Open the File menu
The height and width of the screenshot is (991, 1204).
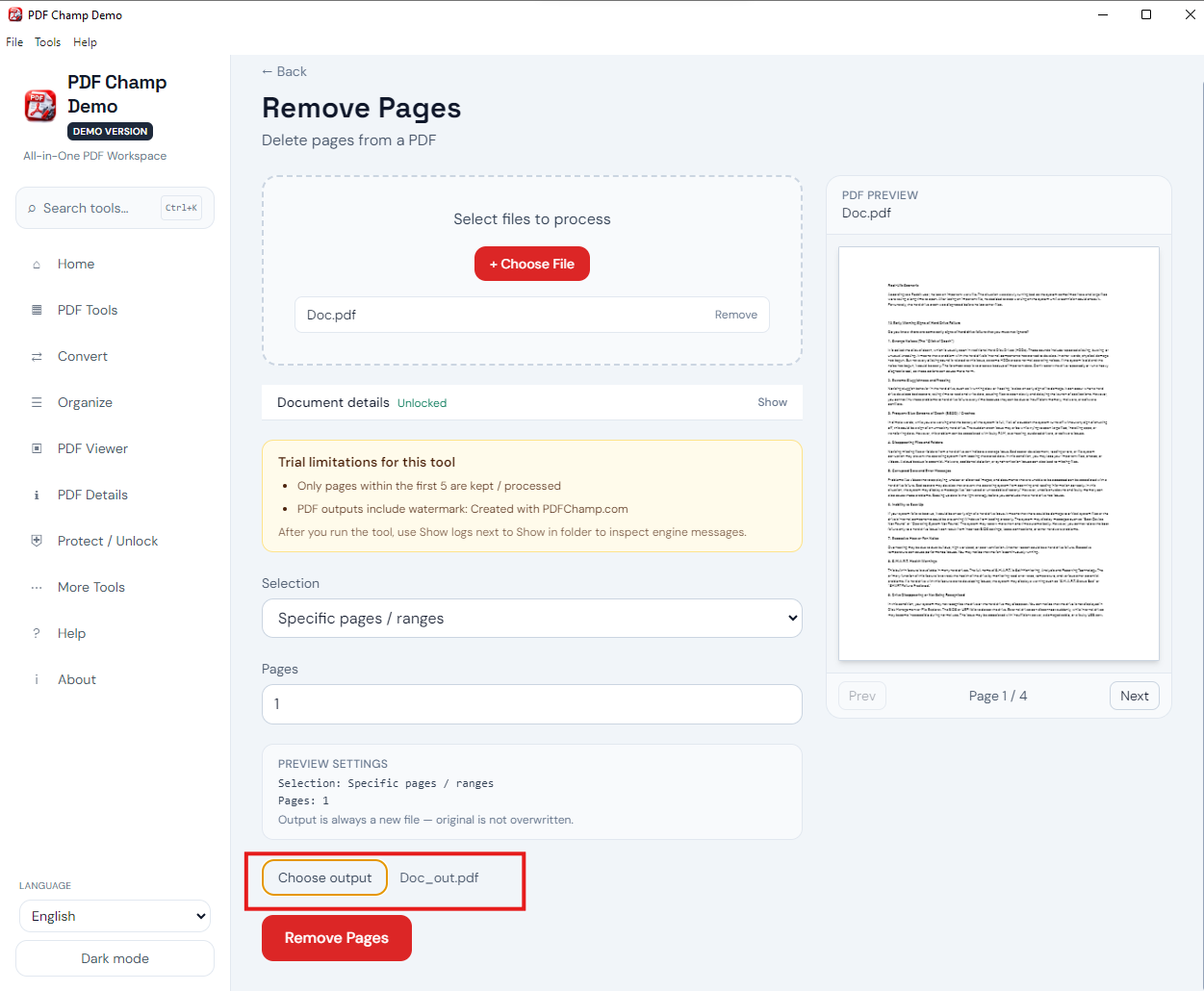[14, 42]
